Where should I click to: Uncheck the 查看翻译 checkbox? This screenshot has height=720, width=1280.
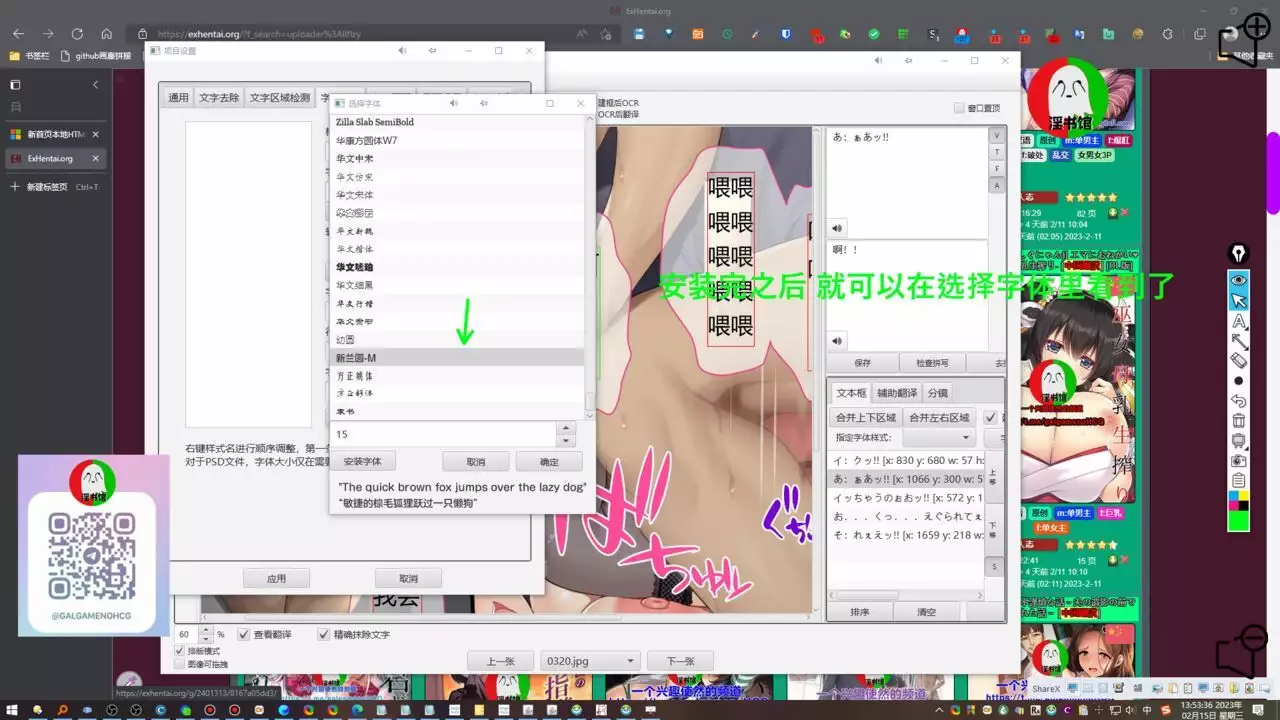click(x=244, y=634)
